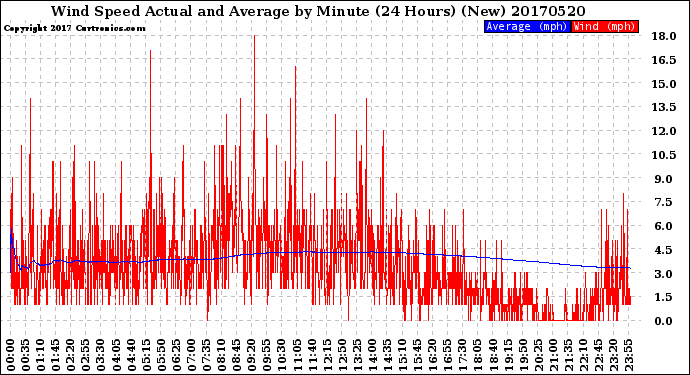
Task: Click the 10.5 y-axis label
Action: pos(664,155)
